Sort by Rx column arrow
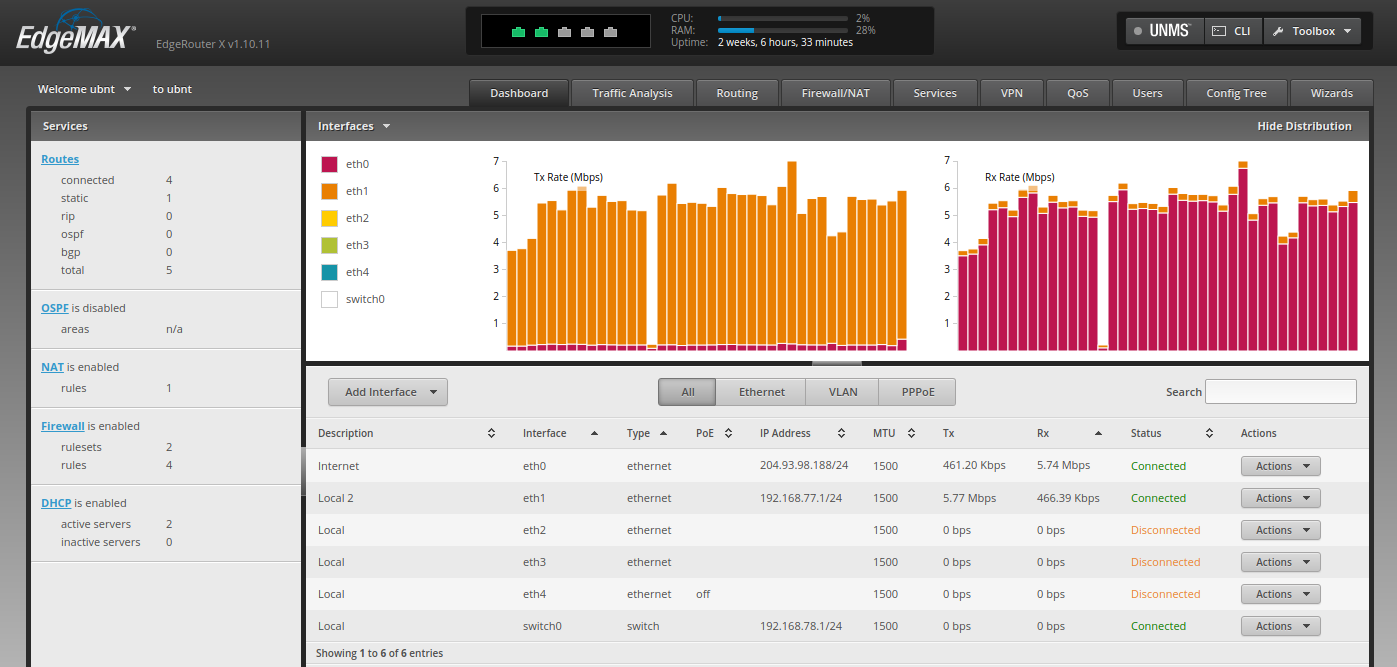 click(x=1099, y=433)
